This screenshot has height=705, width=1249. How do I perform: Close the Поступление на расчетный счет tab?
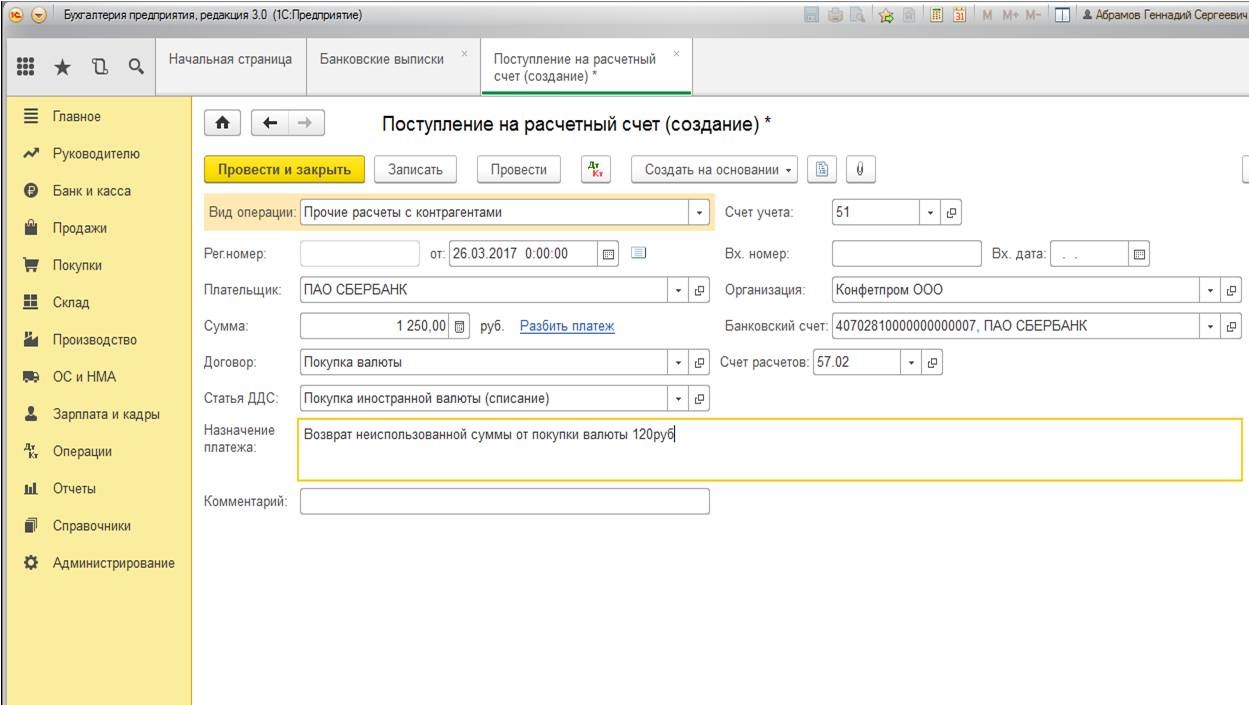click(676, 54)
